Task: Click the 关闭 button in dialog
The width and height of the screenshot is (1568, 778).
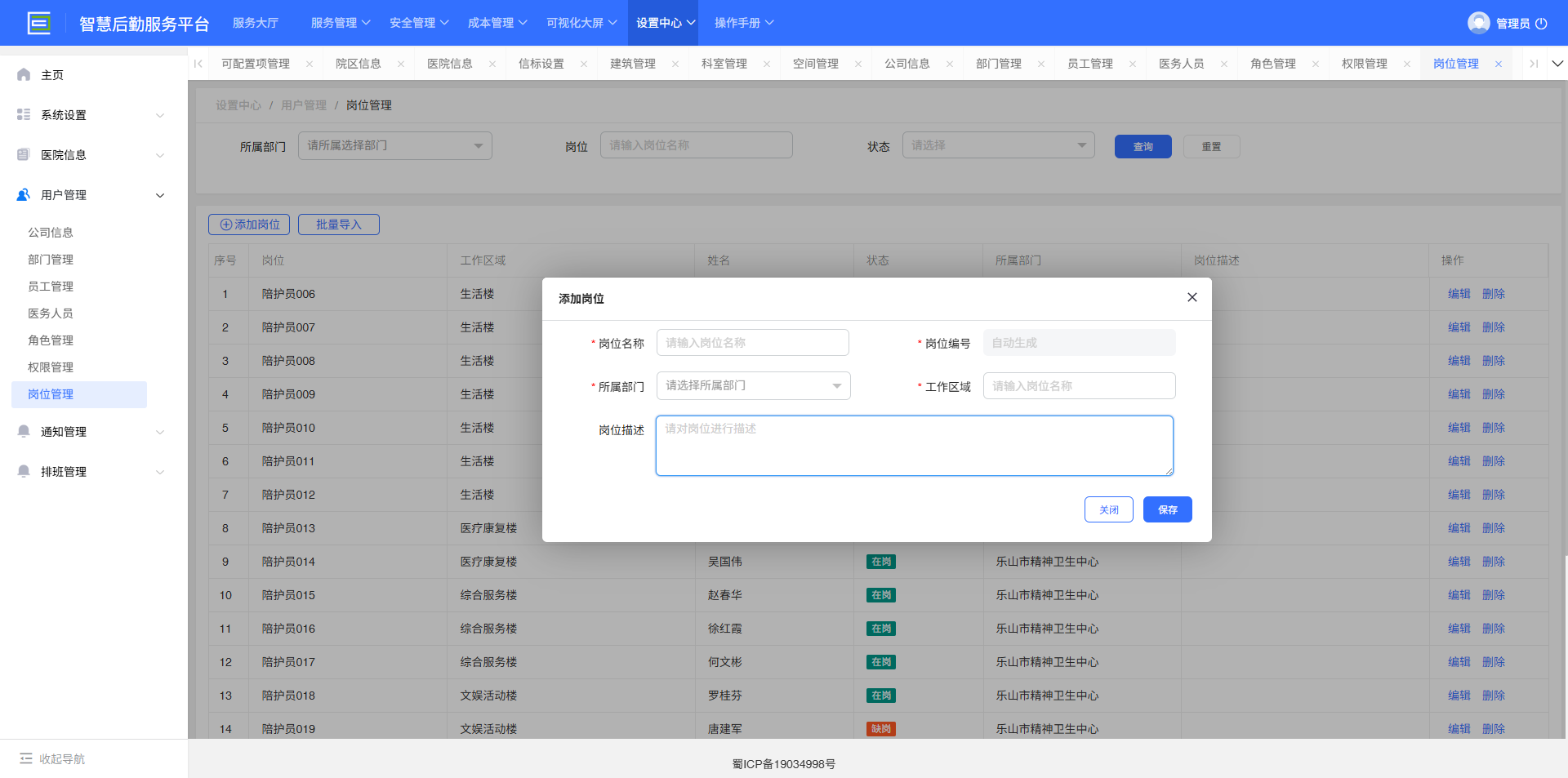Action: (1109, 509)
